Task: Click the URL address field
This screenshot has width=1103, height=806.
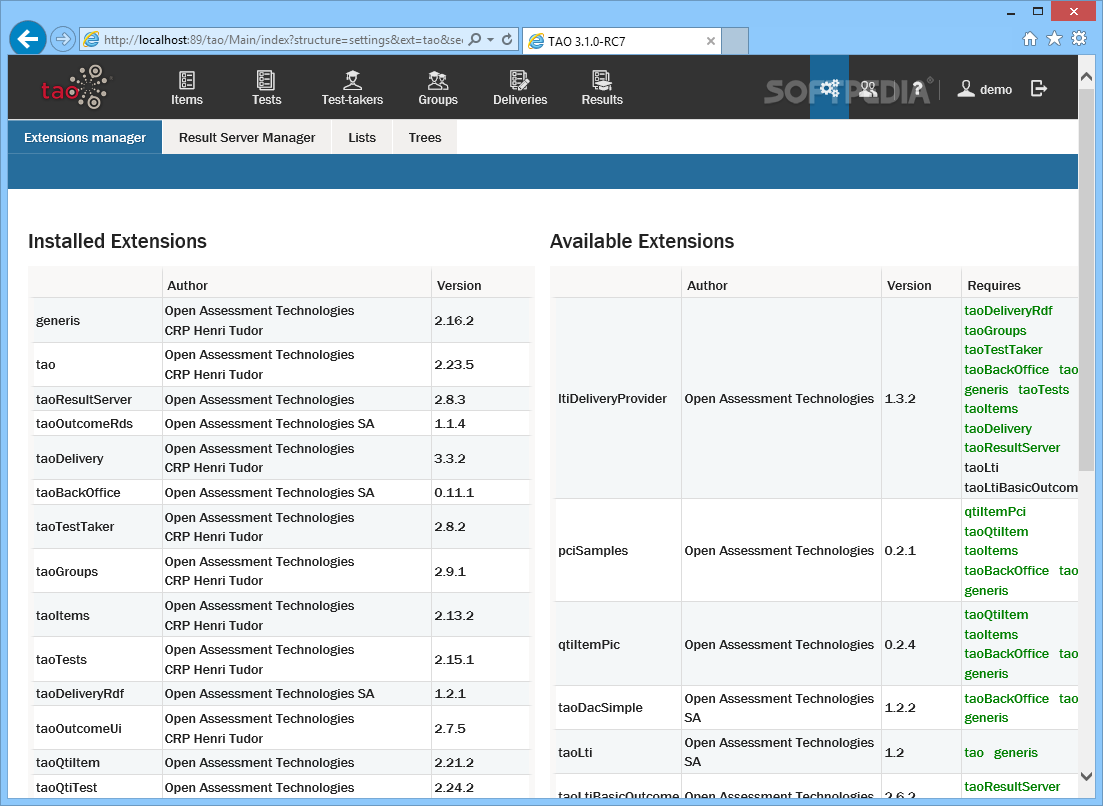Action: click(283, 39)
